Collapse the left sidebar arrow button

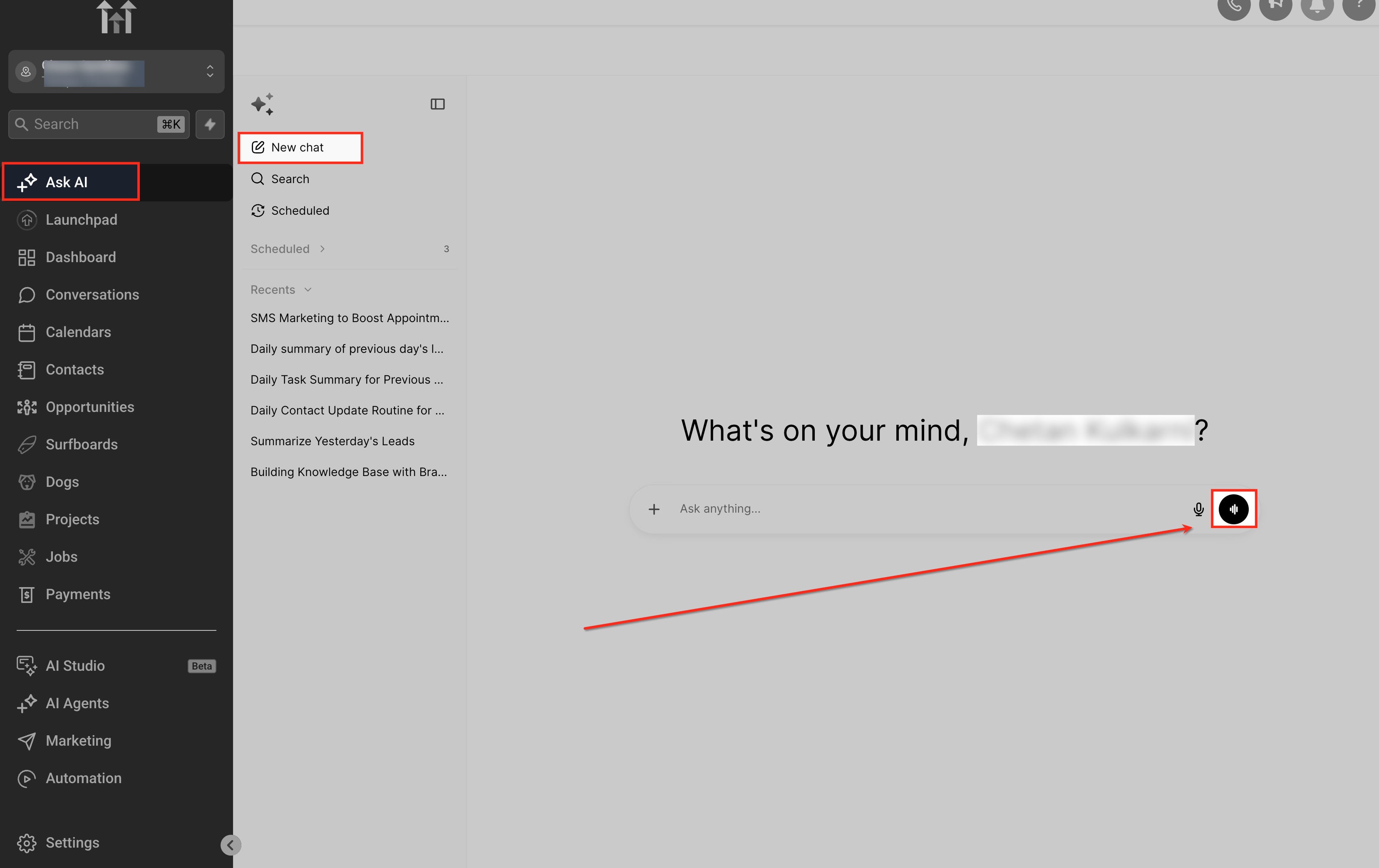pyautogui.click(x=230, y=845)
